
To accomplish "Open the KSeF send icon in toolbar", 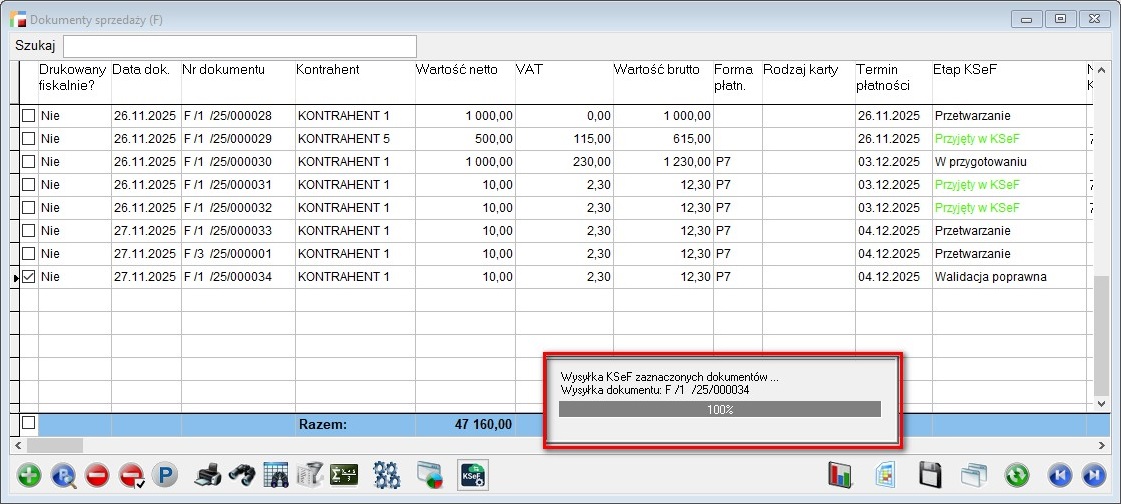I will pos(472,475).
